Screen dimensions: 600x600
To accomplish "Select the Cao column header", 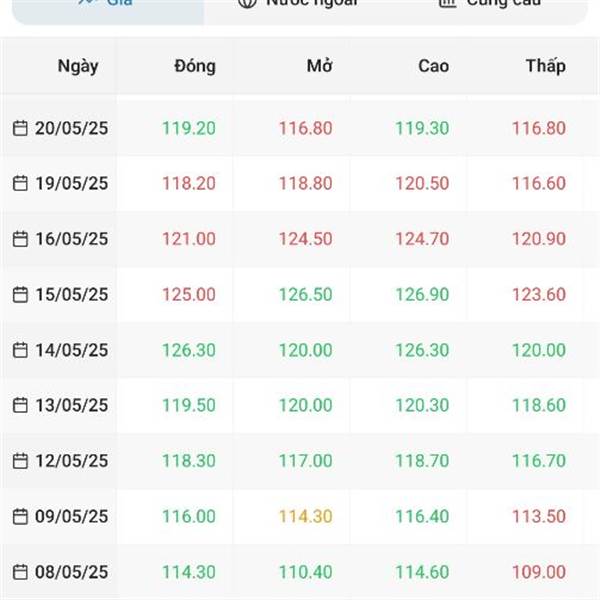I will [x=433, y=66].
